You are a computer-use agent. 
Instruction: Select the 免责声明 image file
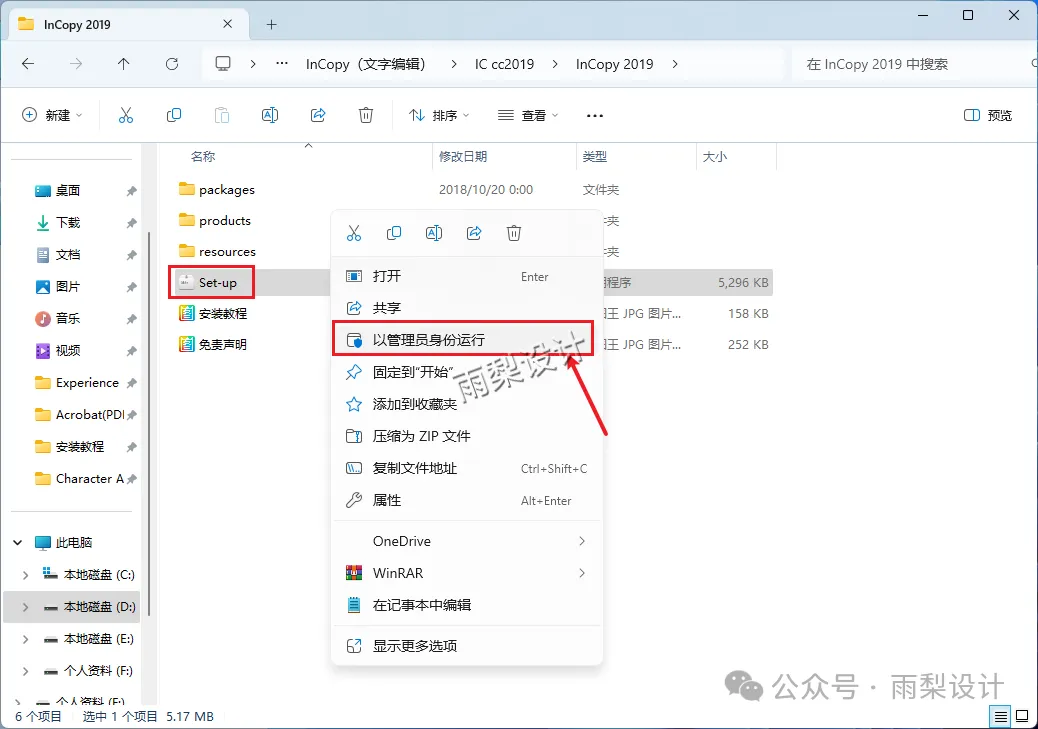(212, 344)
